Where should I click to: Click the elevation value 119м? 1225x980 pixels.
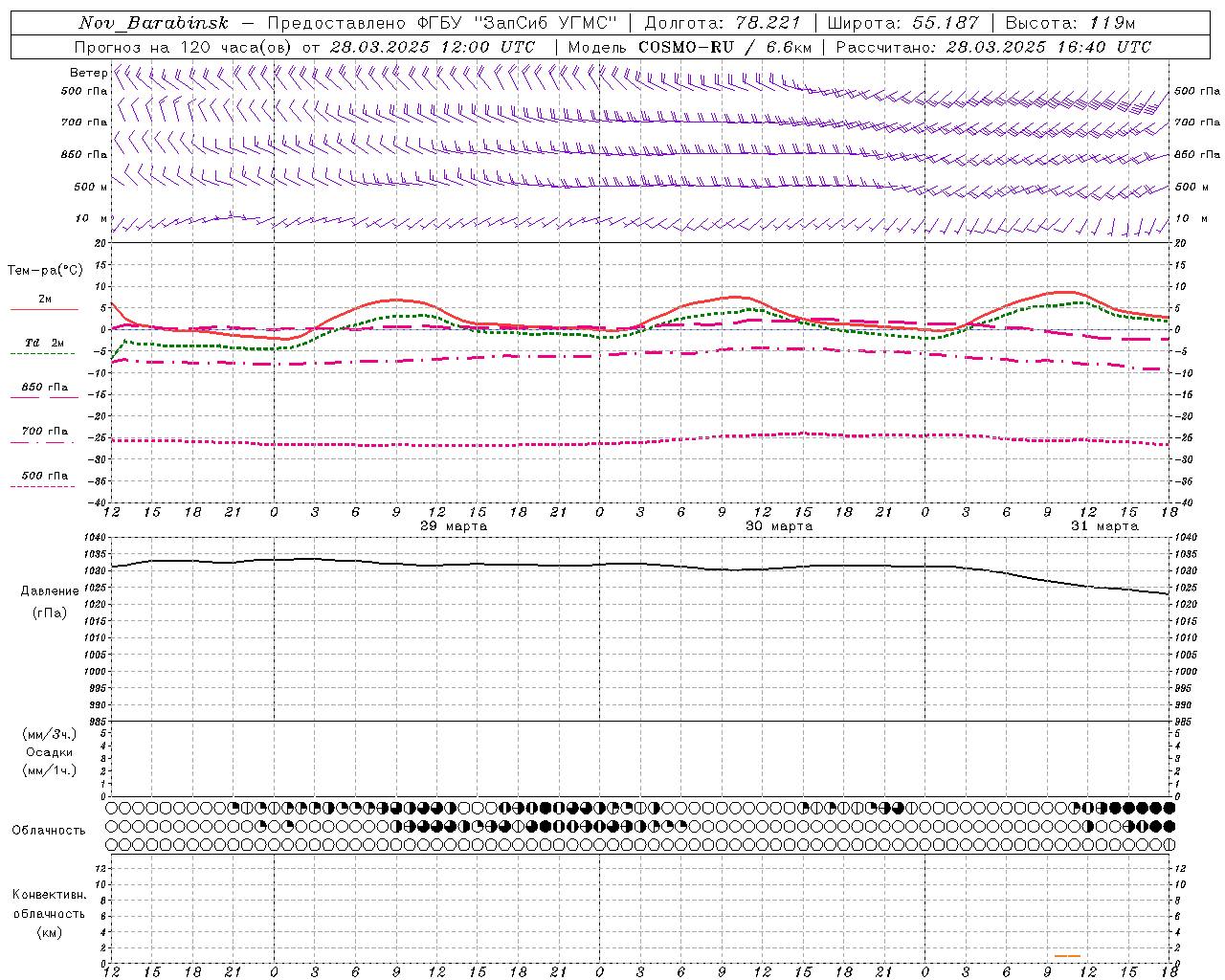(1113, 23)
